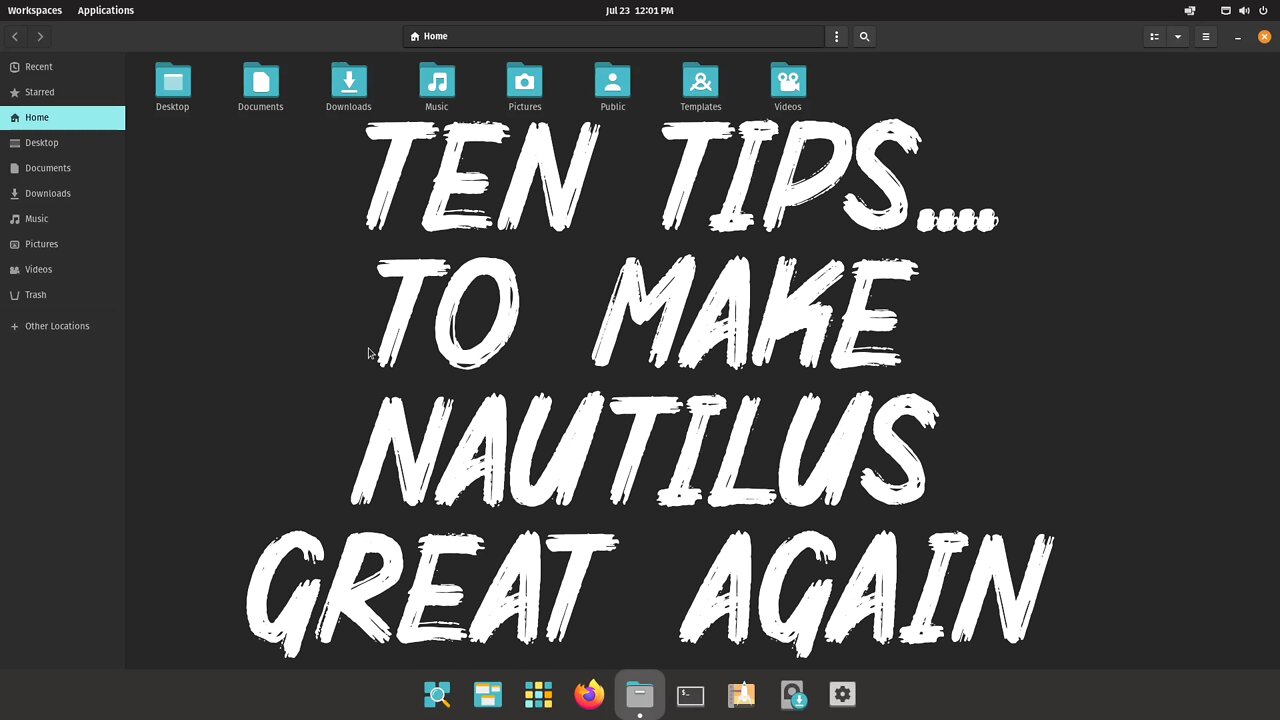Go to Downloads in the sidebar
Image resolution: width=1280 pixels, height=720 pixels.
[x=62, y=193]
